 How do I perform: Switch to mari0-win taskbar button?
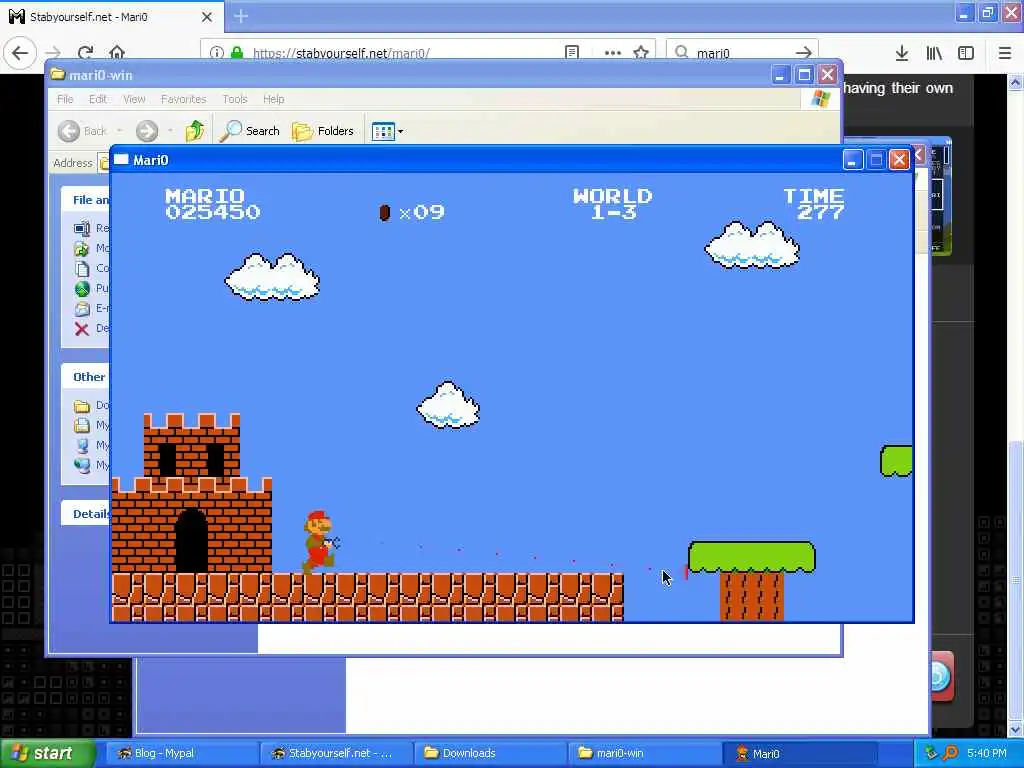coord(643,753)
